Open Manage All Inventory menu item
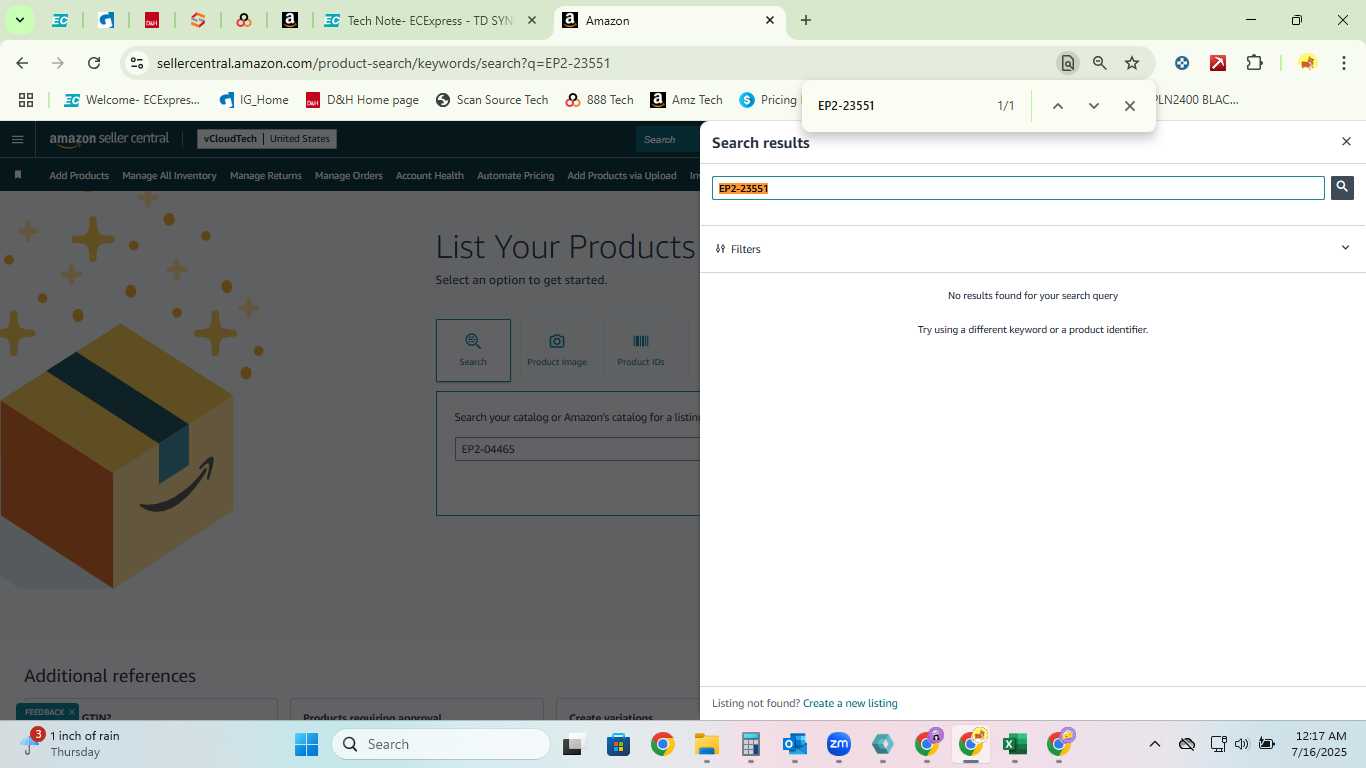The height and width of the screenshot is (768, 1366). pos(169,175)
